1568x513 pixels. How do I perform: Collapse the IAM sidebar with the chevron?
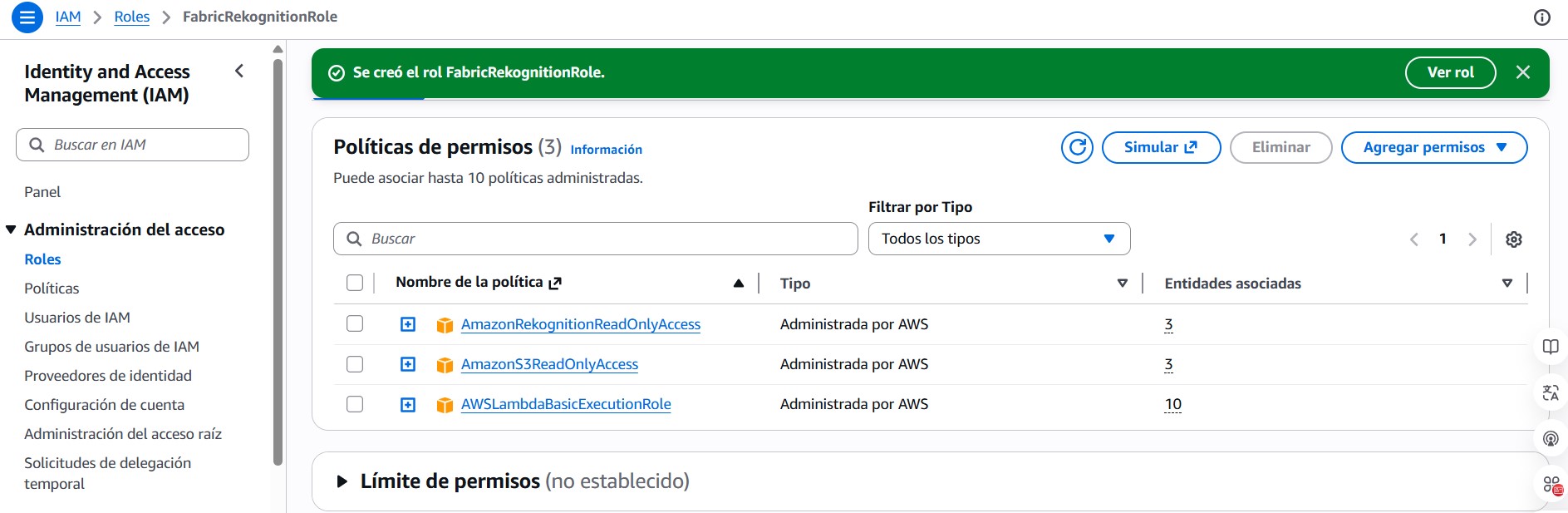tap(239, 72)
